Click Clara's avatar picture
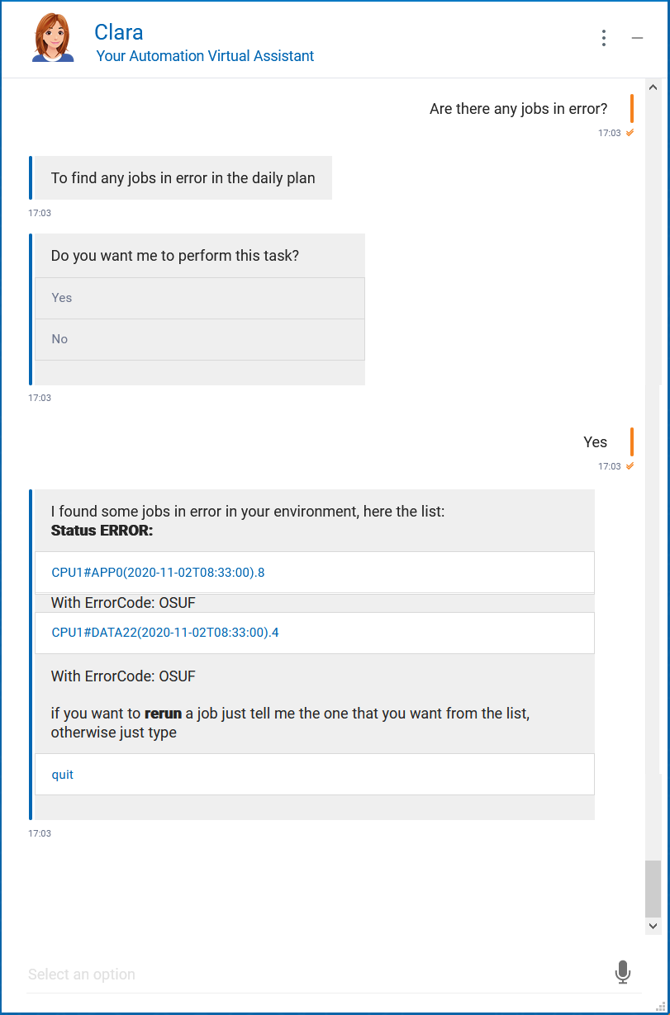The width and height of the screenshot is (670, 1015). [x=54, y=39]
